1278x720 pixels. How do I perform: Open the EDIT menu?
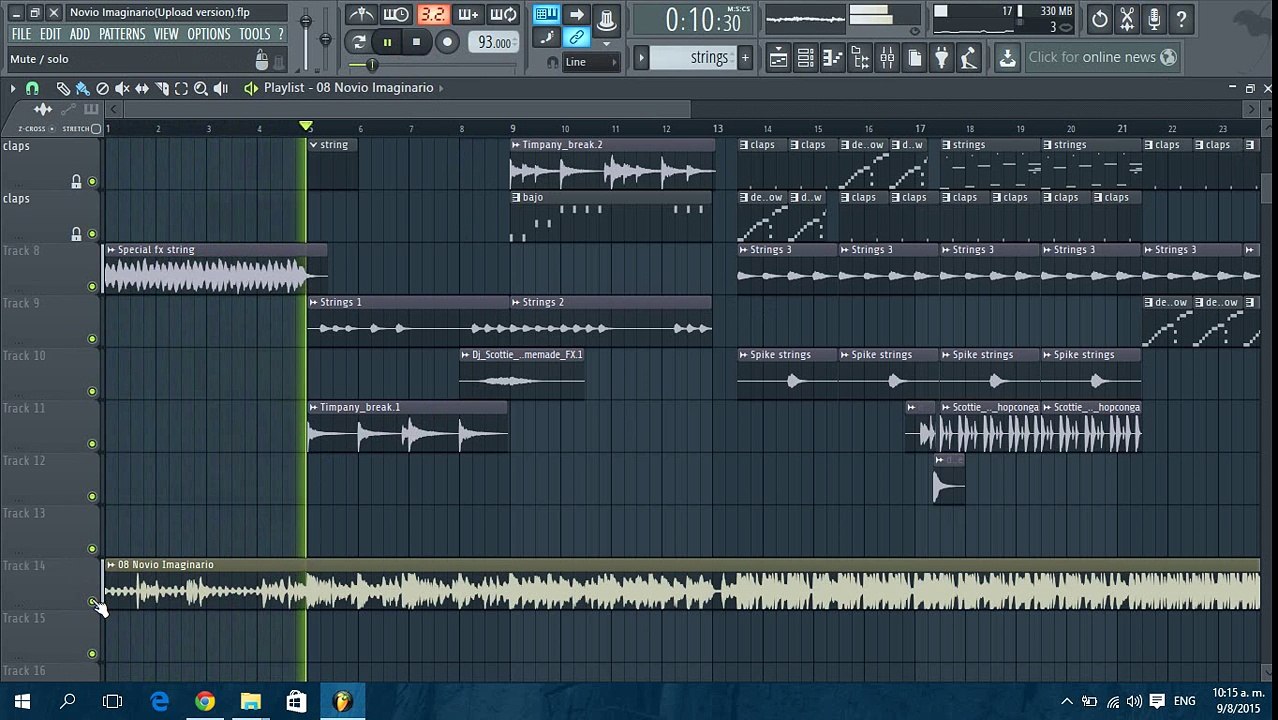click(50, 34)
